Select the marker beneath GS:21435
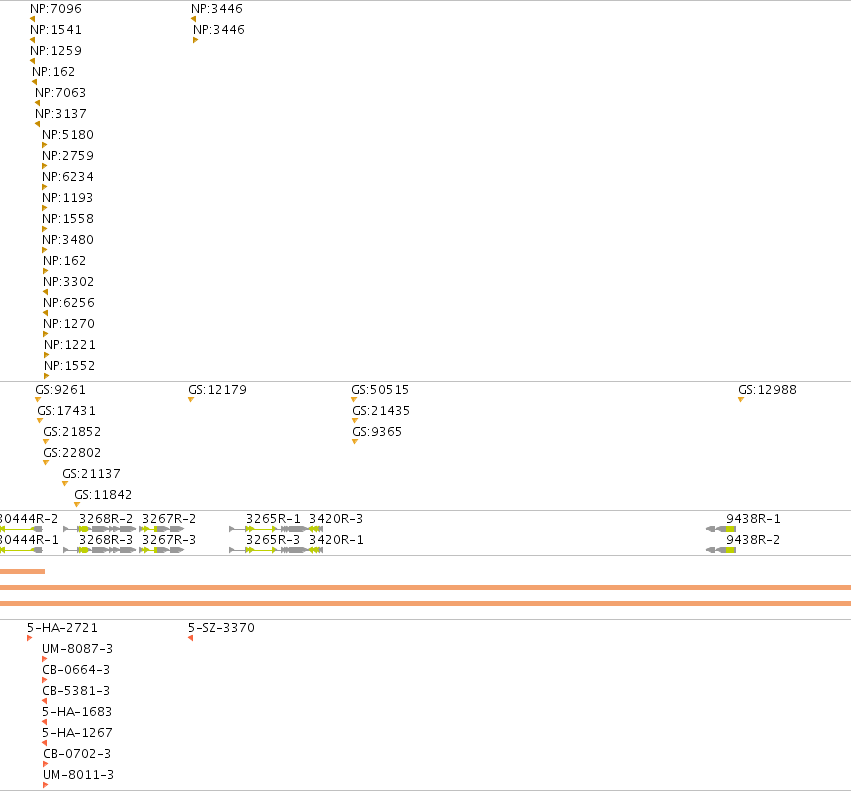 click(x=355, y=421)
